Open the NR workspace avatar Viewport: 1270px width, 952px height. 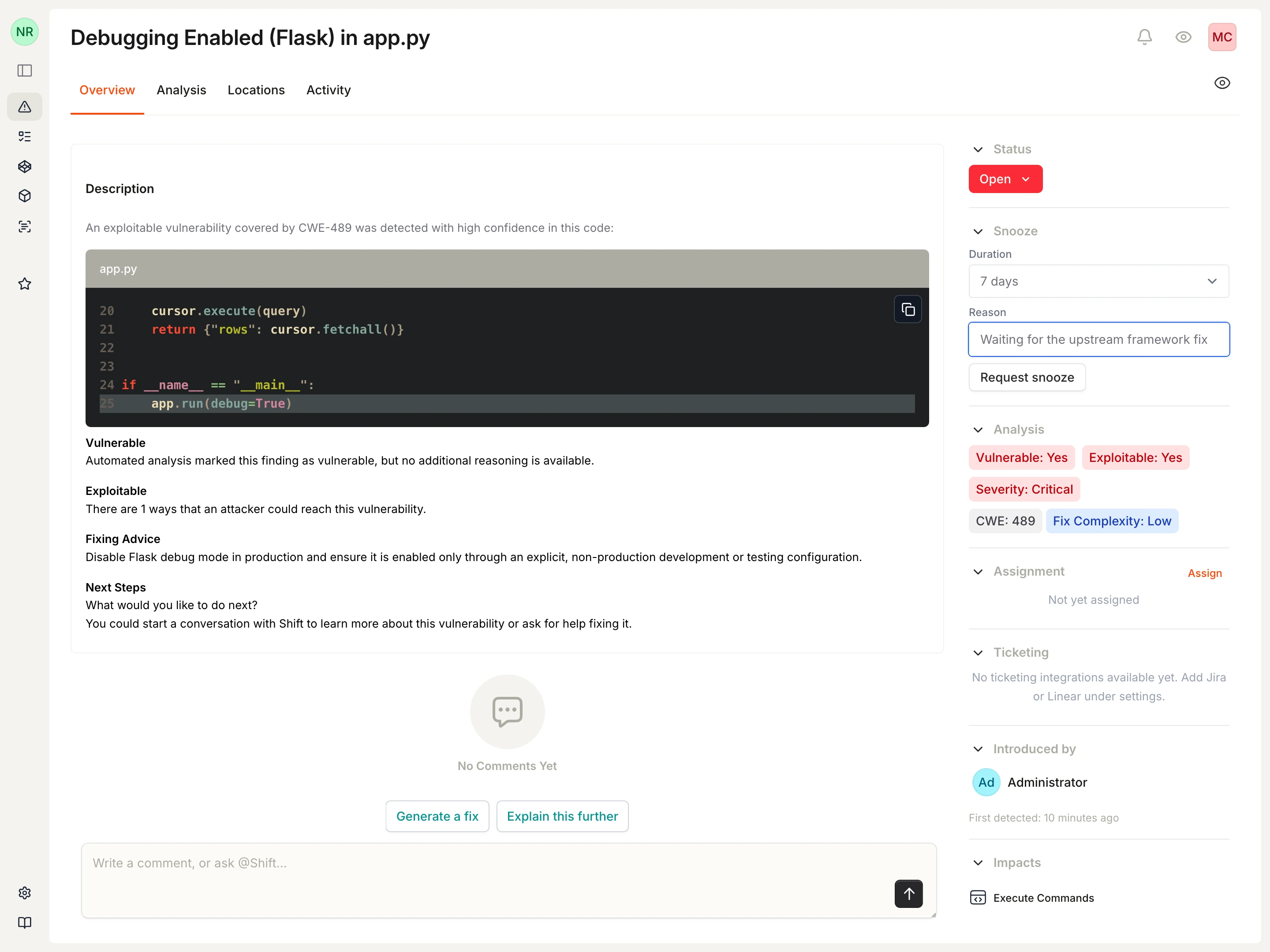tap(25, 32)
